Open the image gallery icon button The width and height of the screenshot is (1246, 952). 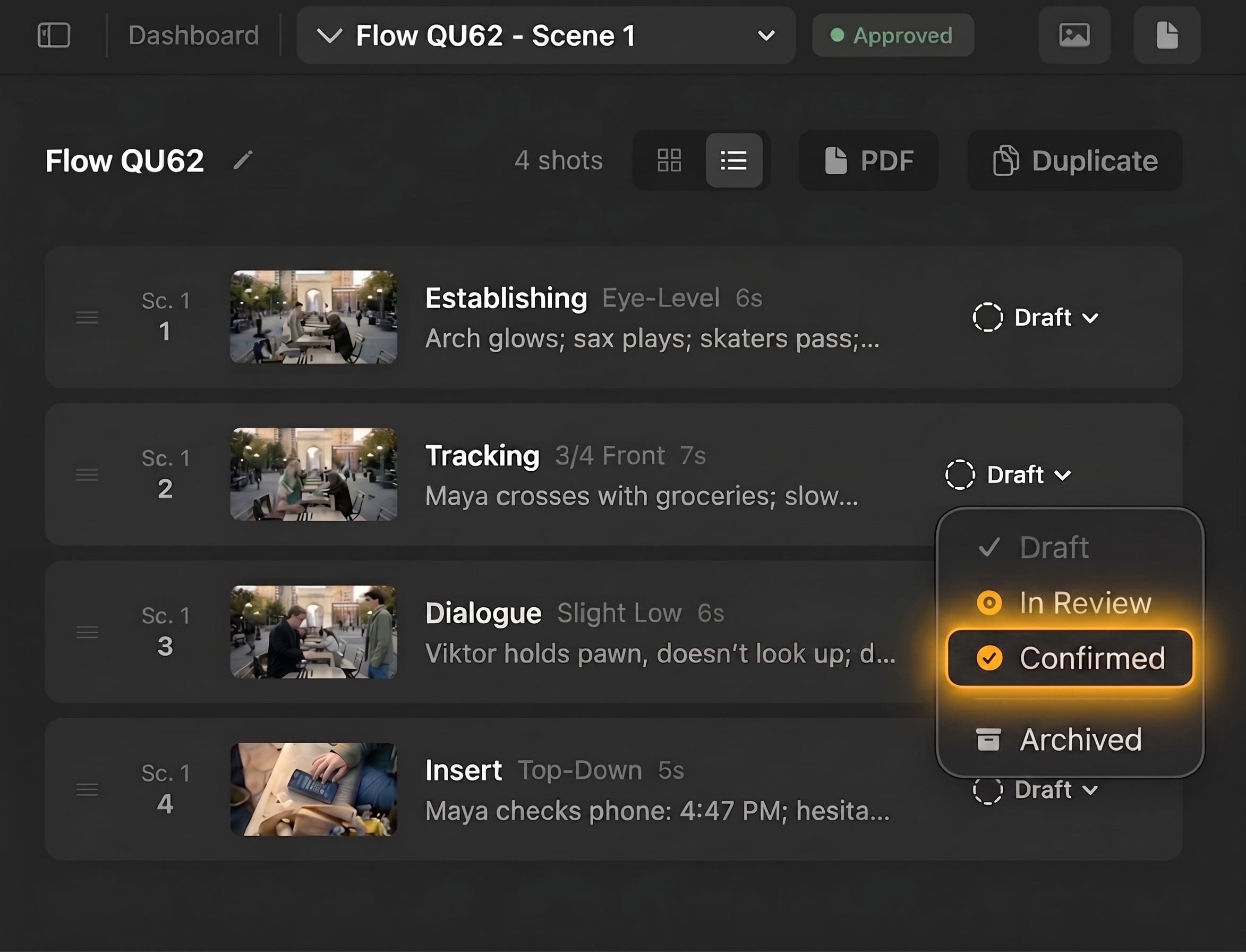[x=1074, y=35]
